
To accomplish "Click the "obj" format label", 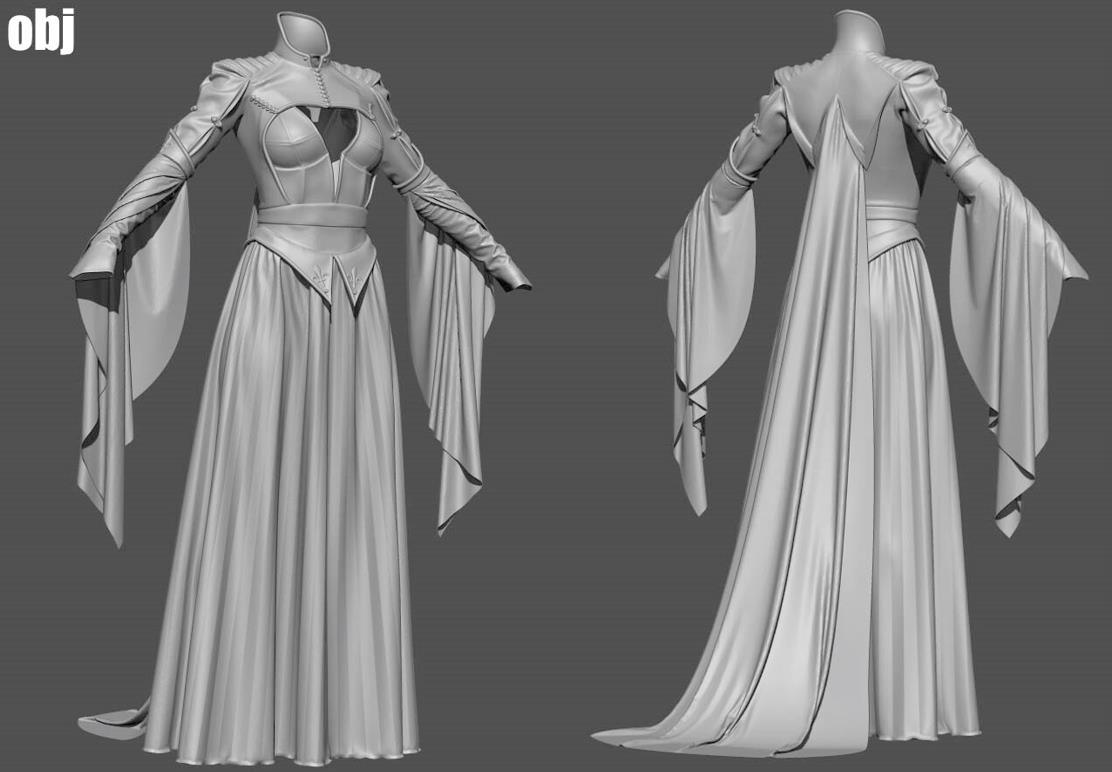I will click(x=41, y=30).
